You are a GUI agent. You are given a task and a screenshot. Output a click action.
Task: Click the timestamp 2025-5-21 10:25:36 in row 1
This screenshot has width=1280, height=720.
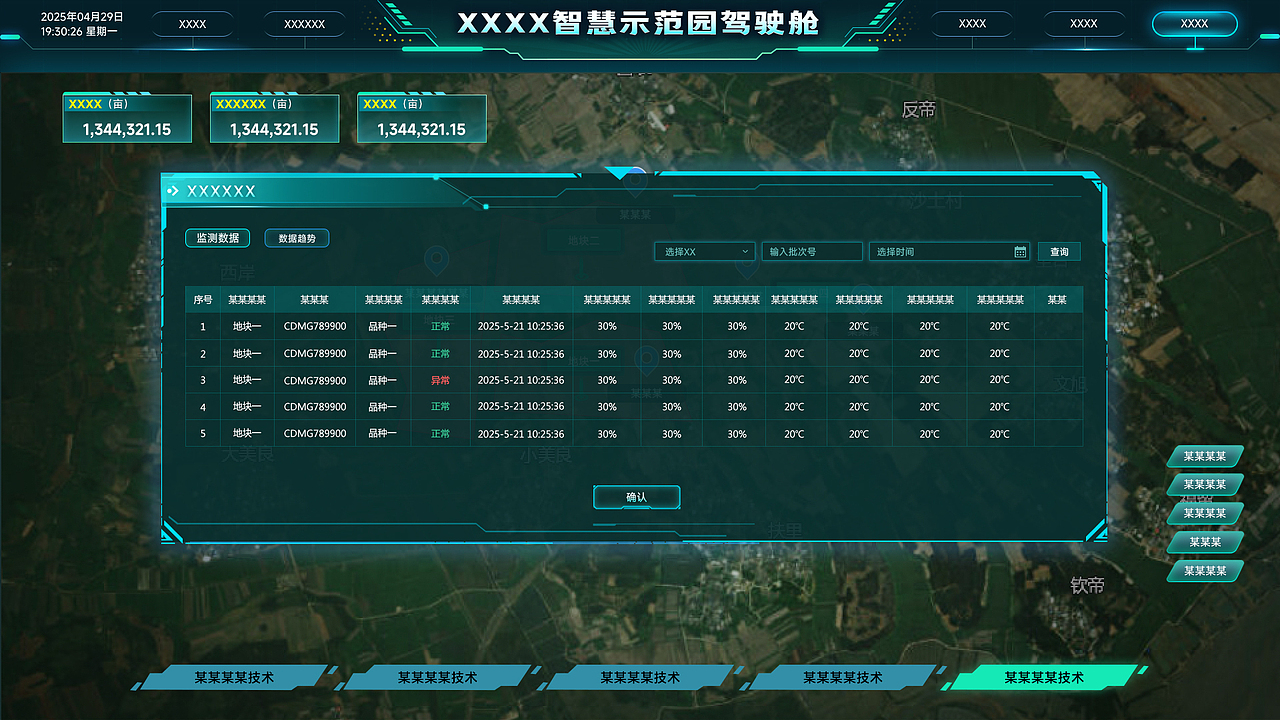click(x=521, y=326)
